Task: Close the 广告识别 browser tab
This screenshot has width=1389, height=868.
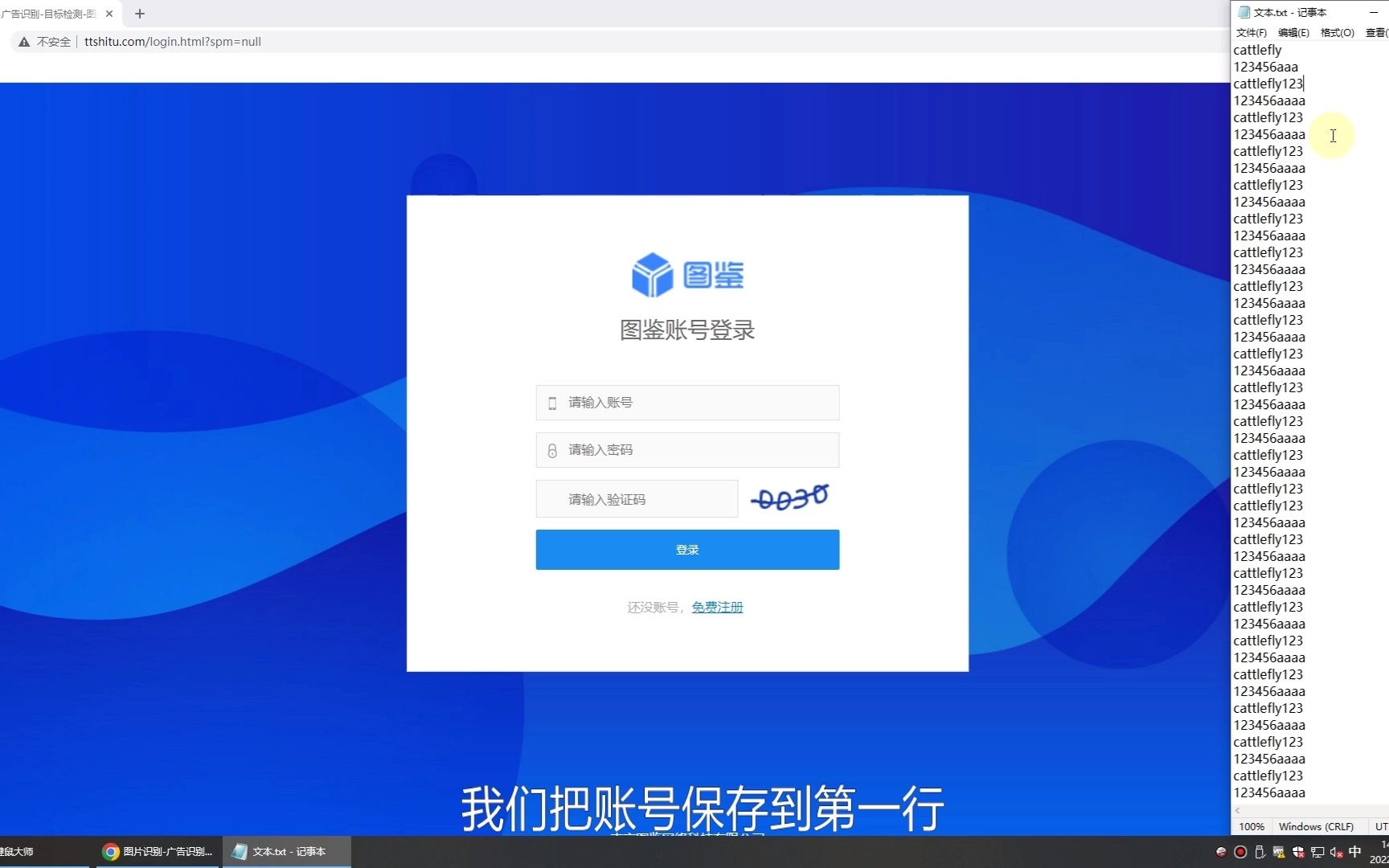Action: [109, 14]
